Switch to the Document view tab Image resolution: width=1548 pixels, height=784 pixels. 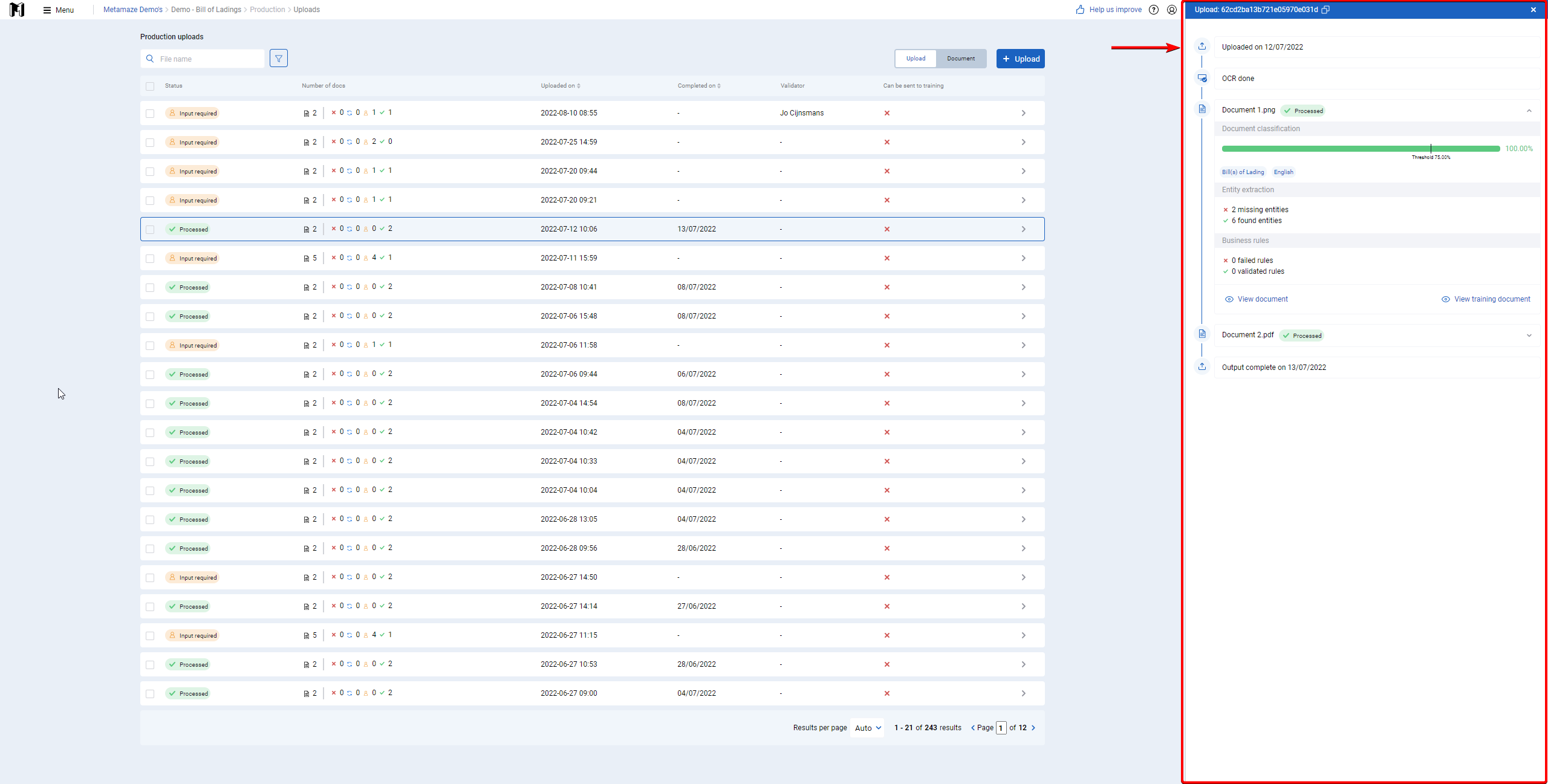click(x=961, y=59)
